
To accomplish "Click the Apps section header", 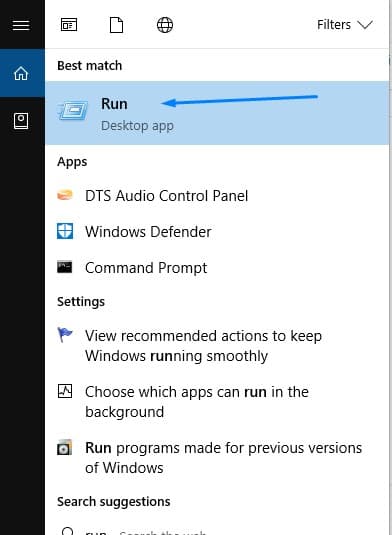I will (72, 162).
